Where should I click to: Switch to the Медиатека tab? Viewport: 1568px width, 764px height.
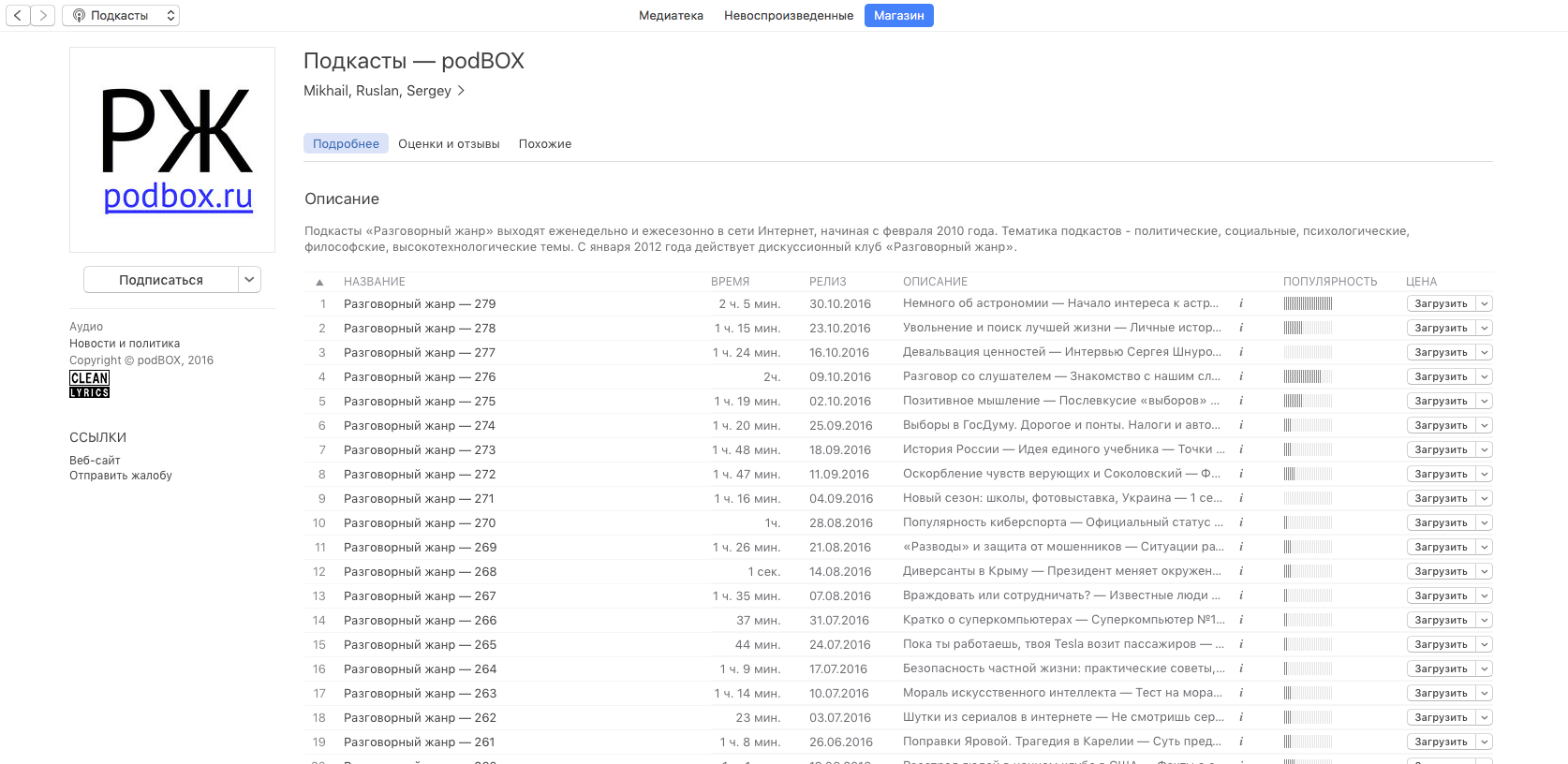(x=671, y=16)
